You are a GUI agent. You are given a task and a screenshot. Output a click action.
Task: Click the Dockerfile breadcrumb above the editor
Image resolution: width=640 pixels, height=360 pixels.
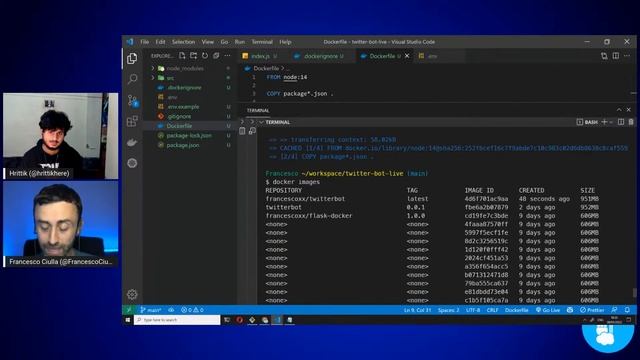pyautogui.click(x=266, y=68)
